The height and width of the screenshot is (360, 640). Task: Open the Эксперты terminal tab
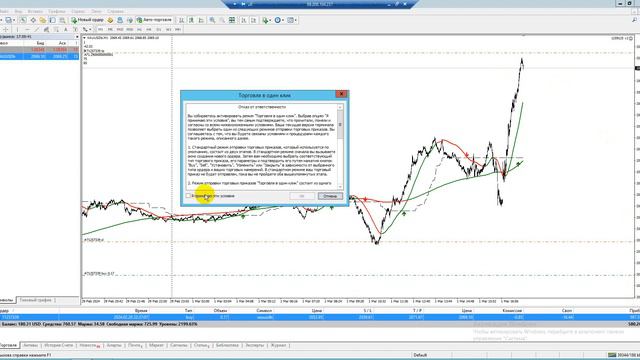255,345
